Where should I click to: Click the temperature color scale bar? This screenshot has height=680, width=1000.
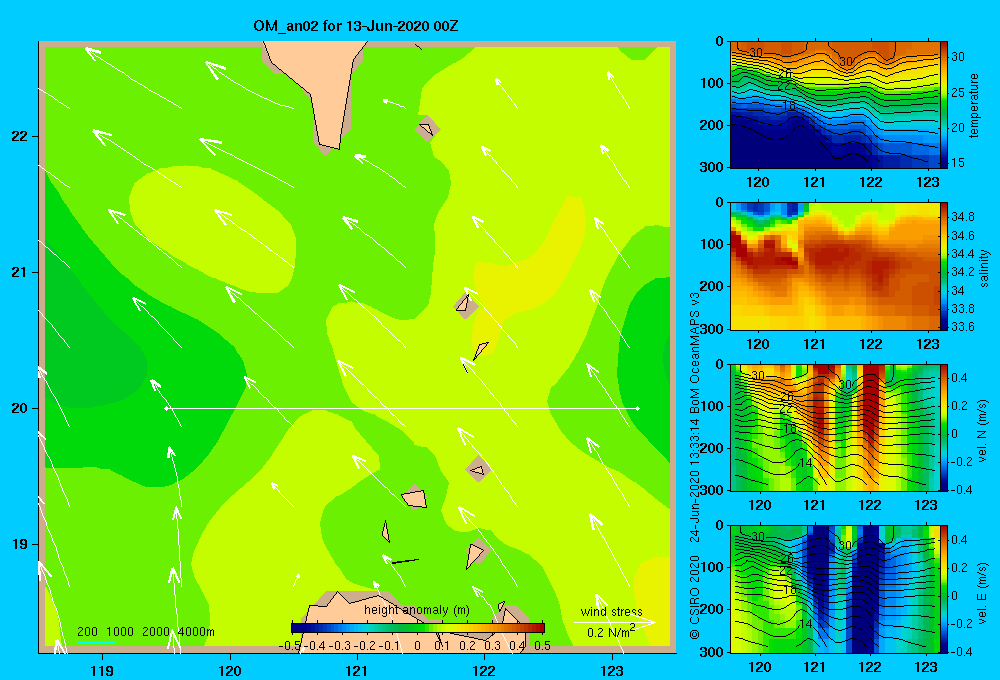[944, 105]
